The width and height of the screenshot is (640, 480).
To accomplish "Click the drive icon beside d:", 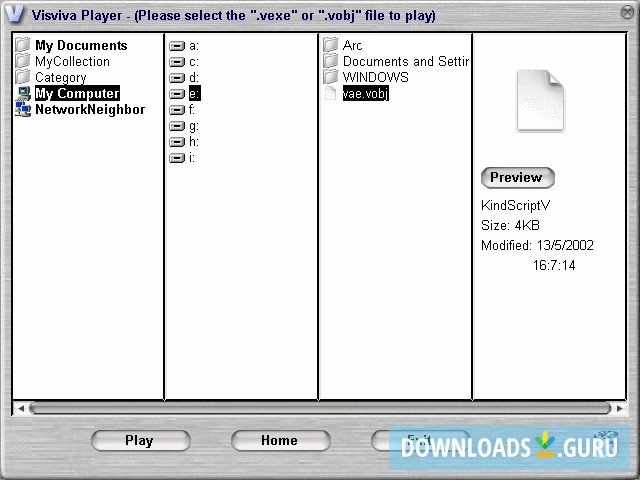I will click(177, 78).
